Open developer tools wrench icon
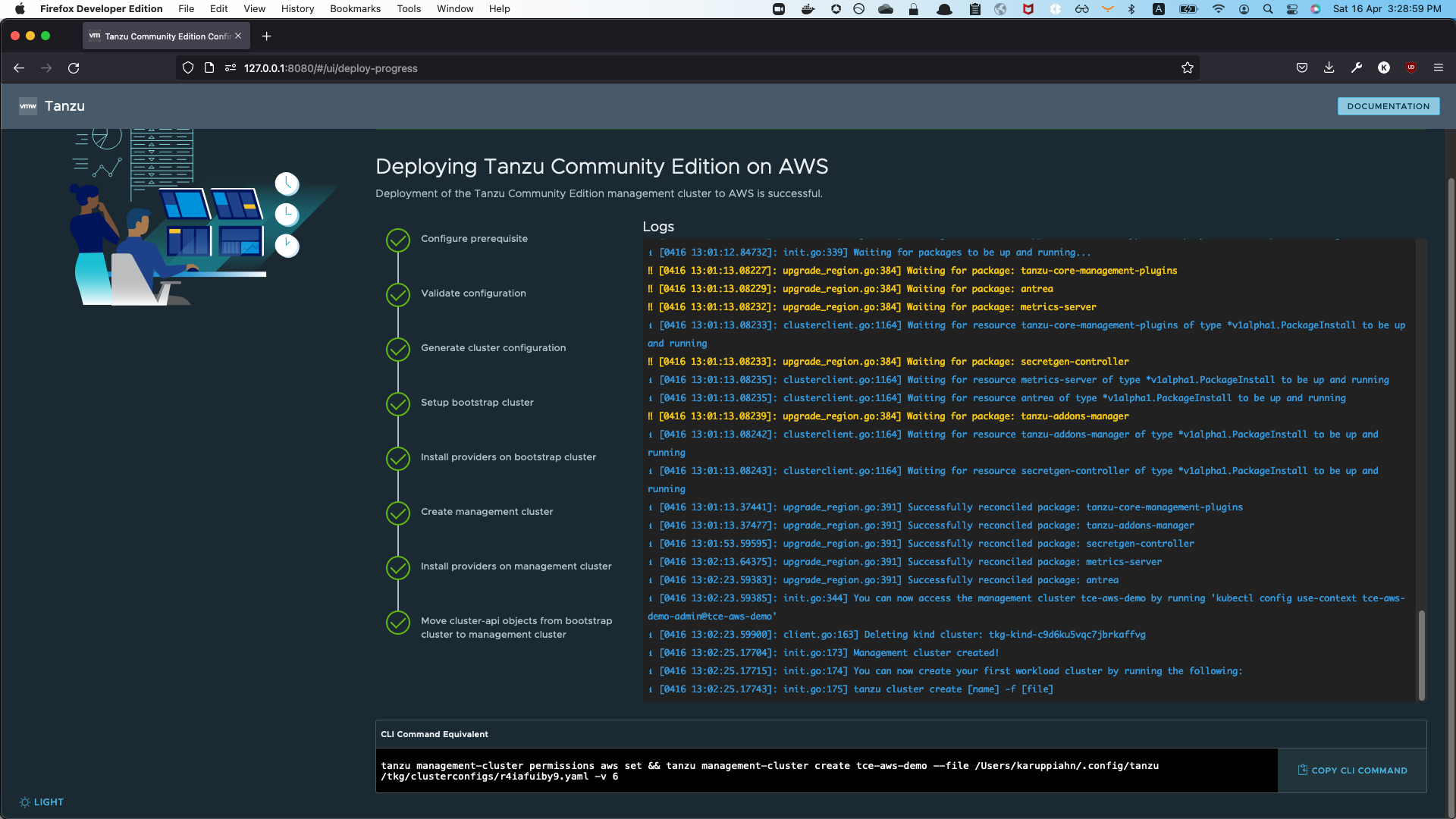This screenshot has width=1456, height=819. click(x=1357, y=68)
